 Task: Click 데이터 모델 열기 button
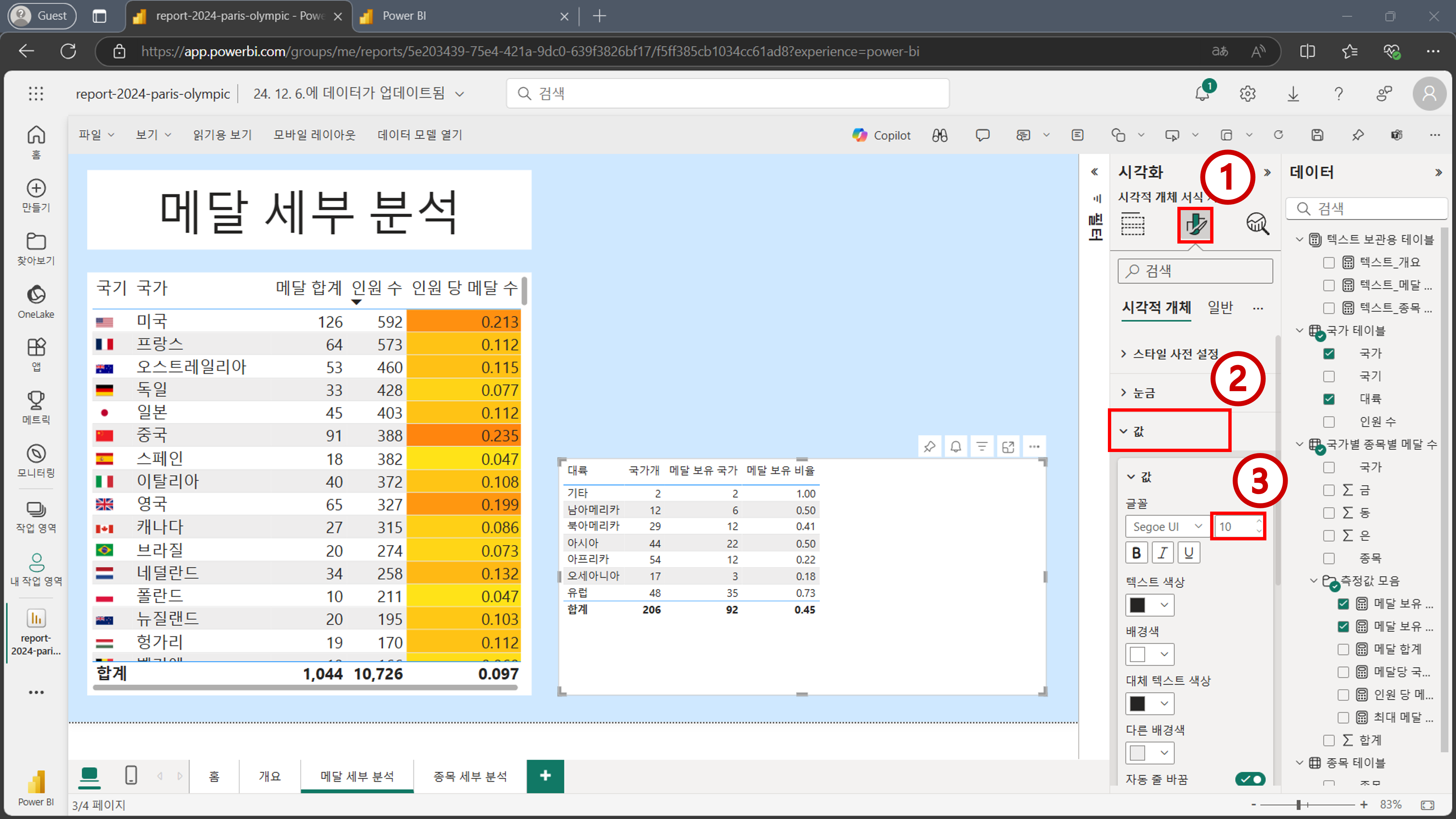pyautogui.click(x=420, y=135)
